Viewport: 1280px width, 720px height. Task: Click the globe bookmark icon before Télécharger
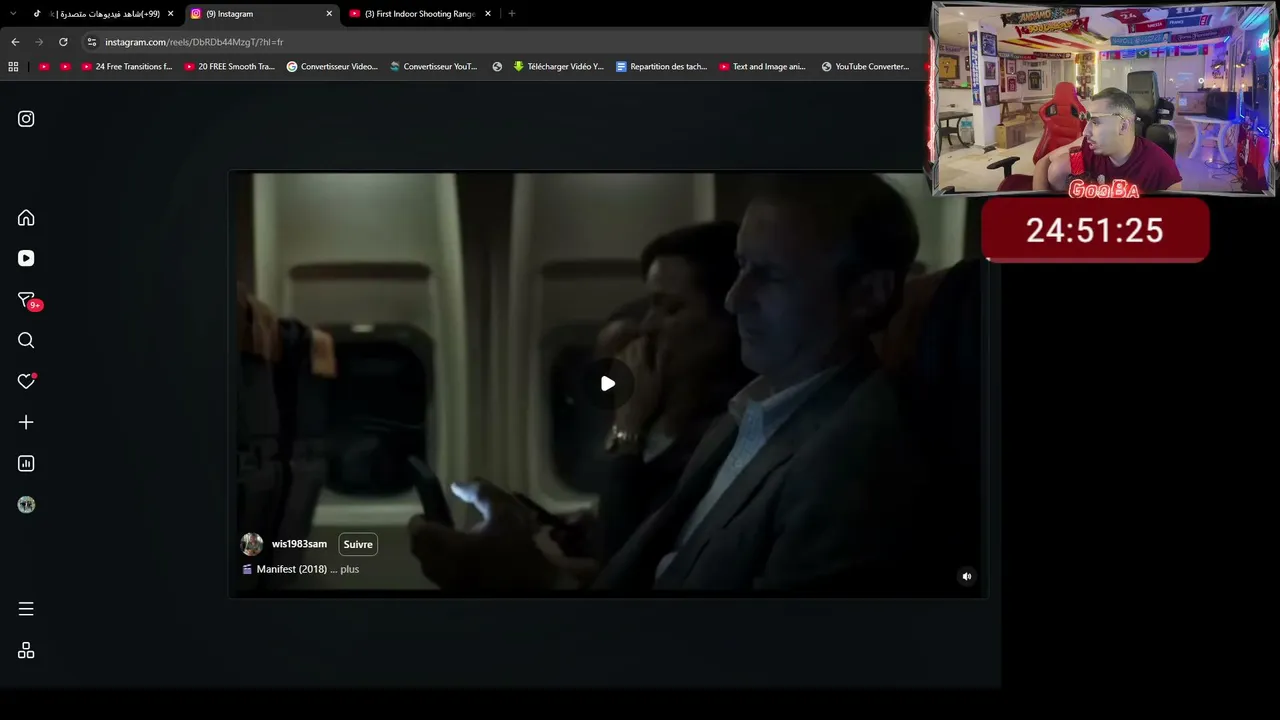click(x=497, y=67)
